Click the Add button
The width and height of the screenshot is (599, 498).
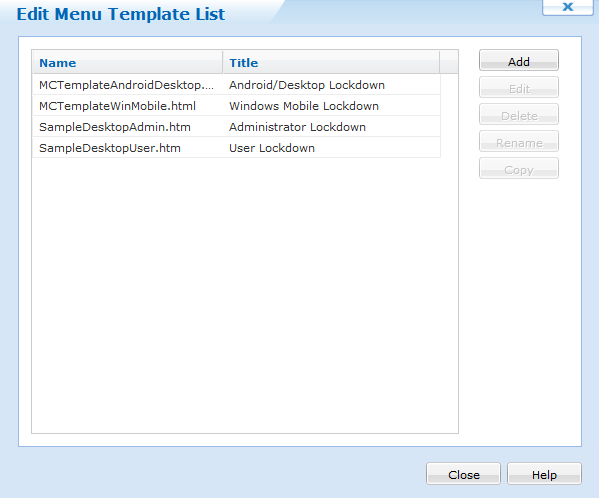[x=519, y=60]
